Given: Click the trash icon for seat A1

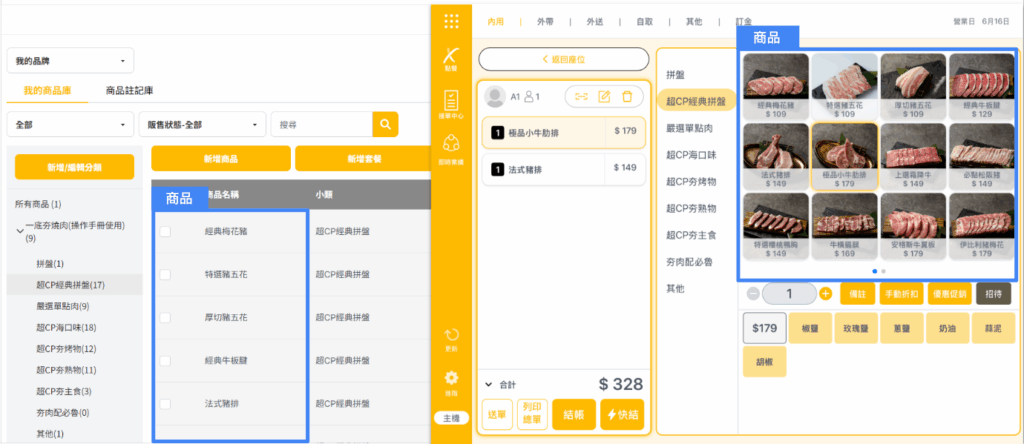Looking at the screenshot, I should click(x=627, y=96).
